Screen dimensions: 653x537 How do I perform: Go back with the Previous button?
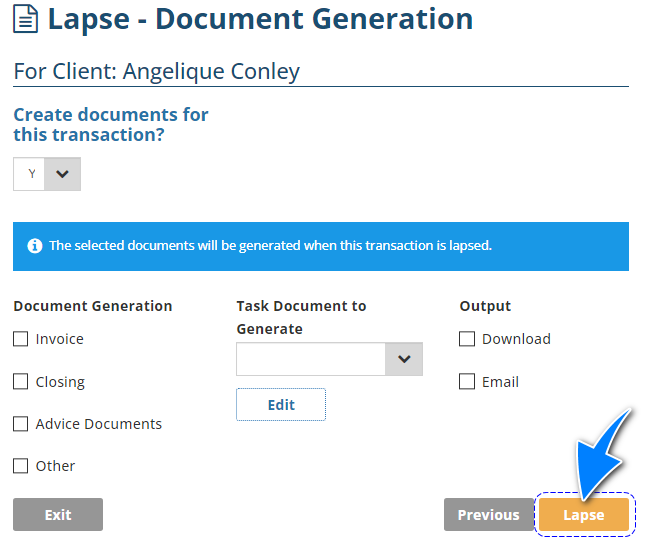point(488,515)
